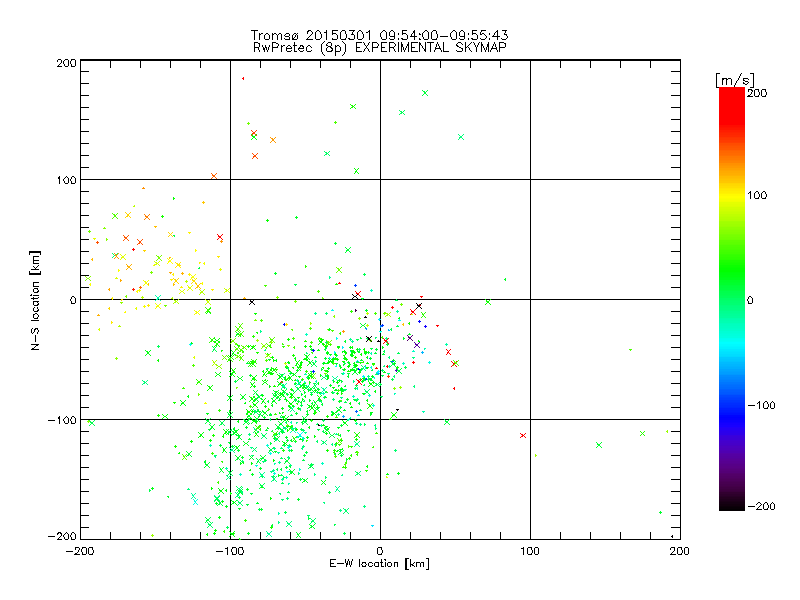Click the colorbar tick label '200'
The image size is (800, 600).
(757, 93)
